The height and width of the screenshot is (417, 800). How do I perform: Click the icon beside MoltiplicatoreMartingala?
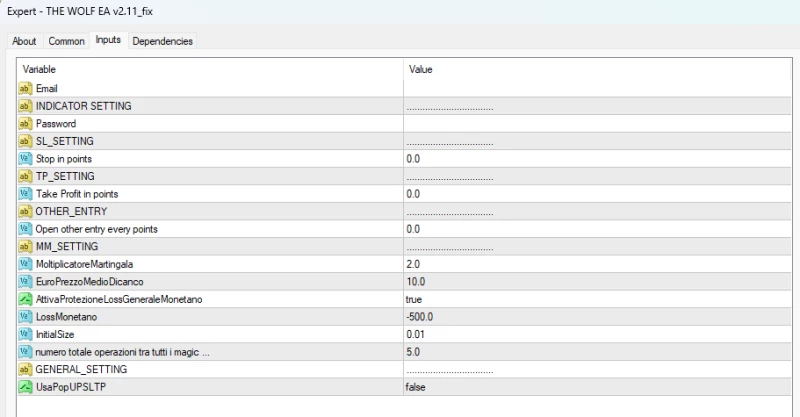pos(25,264)
